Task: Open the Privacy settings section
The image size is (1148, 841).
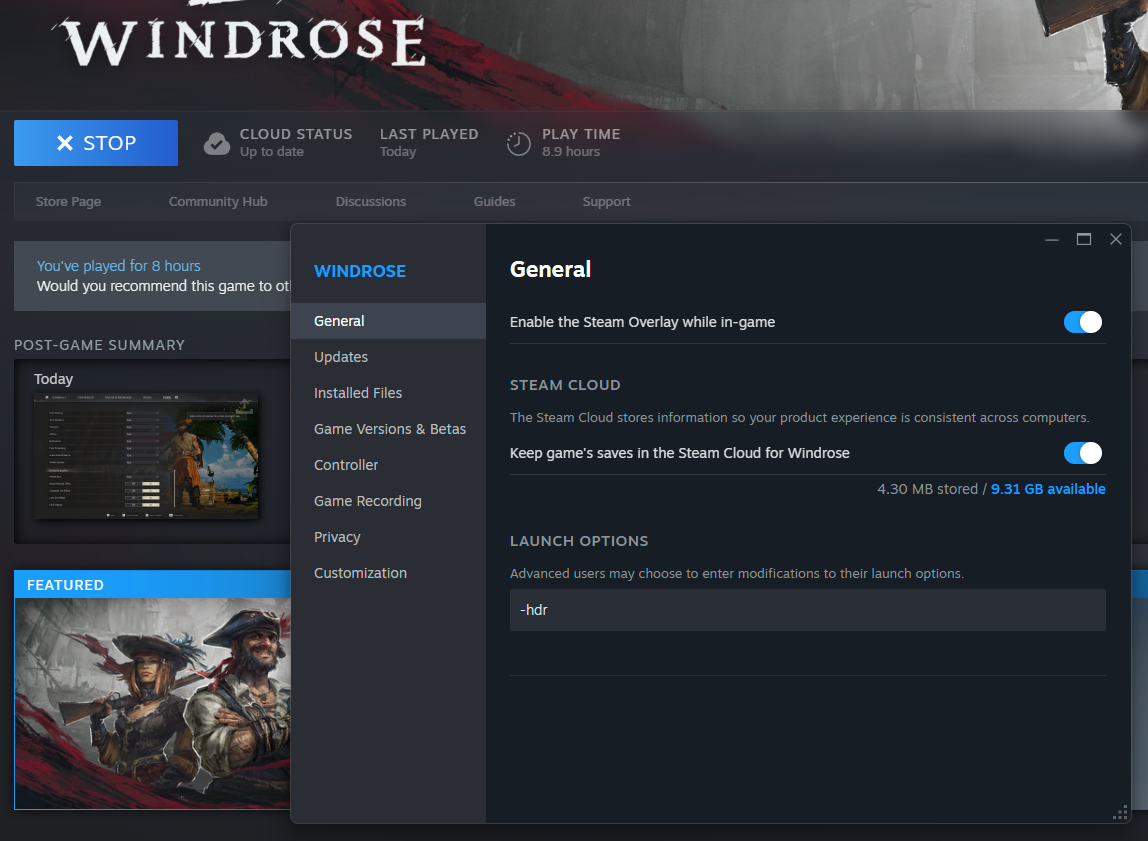Action: [x=389, y=537]
